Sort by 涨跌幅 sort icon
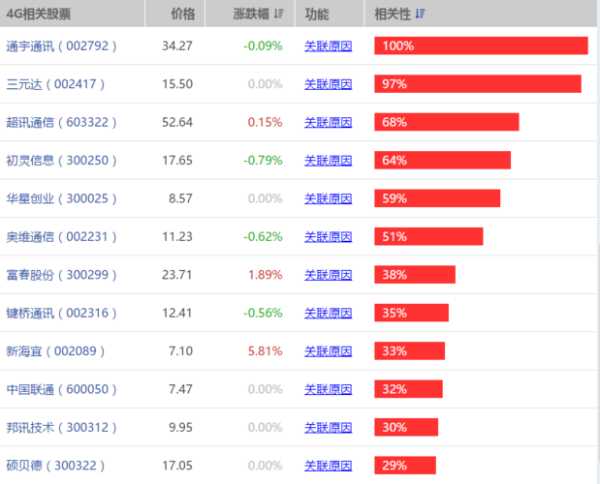 pos(278,14)
